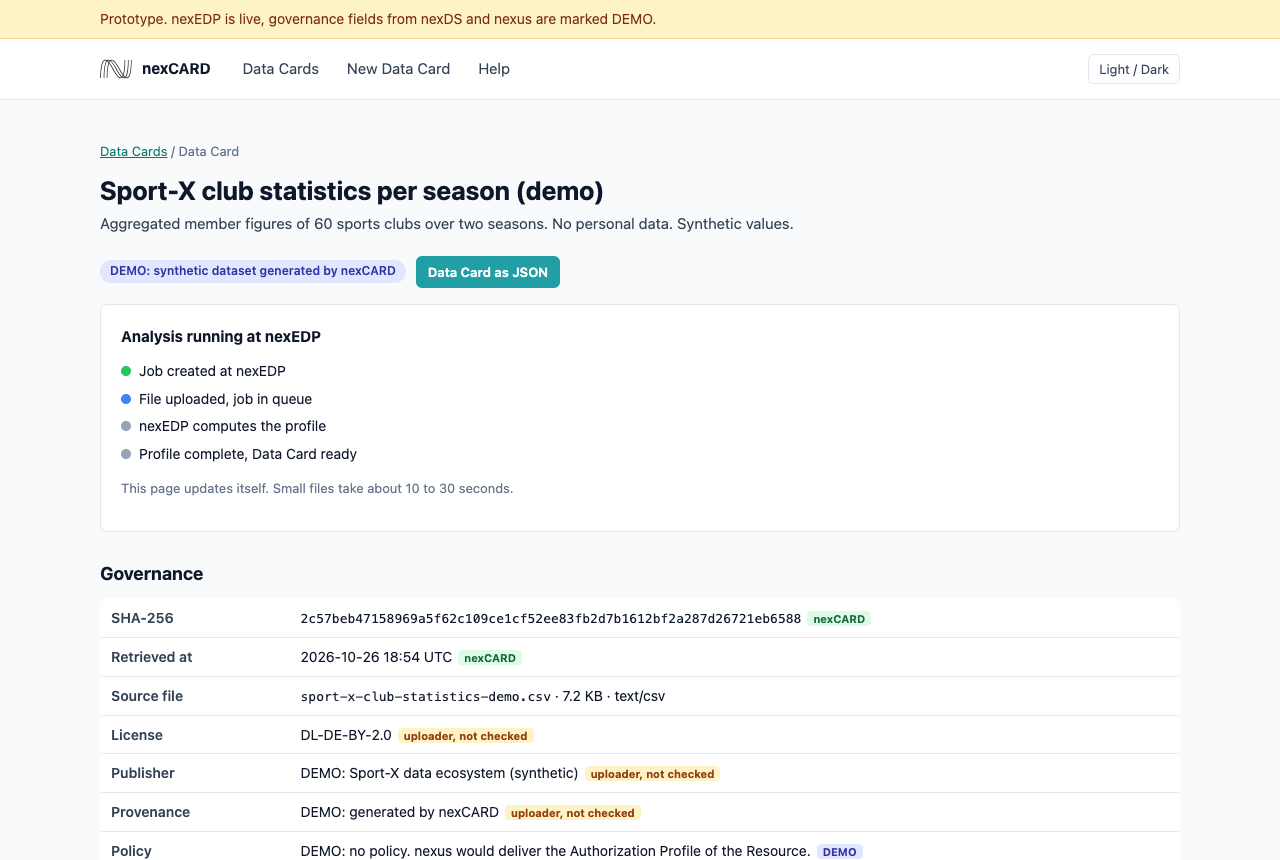
Task: Toggle Light / Dark theme
Action: click(x=1134, y=69)
